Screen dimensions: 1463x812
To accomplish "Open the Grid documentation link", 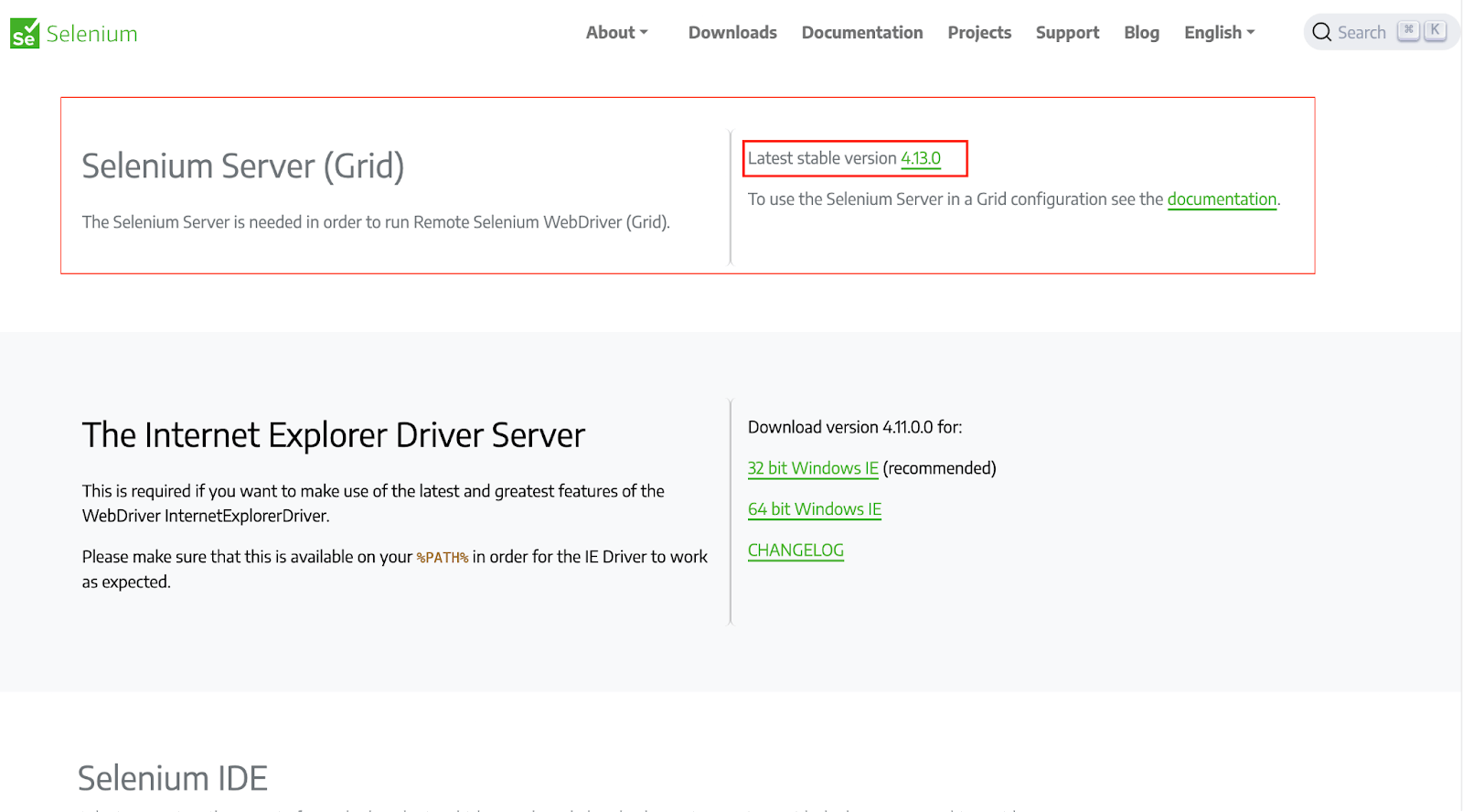I will [1222, 199].
